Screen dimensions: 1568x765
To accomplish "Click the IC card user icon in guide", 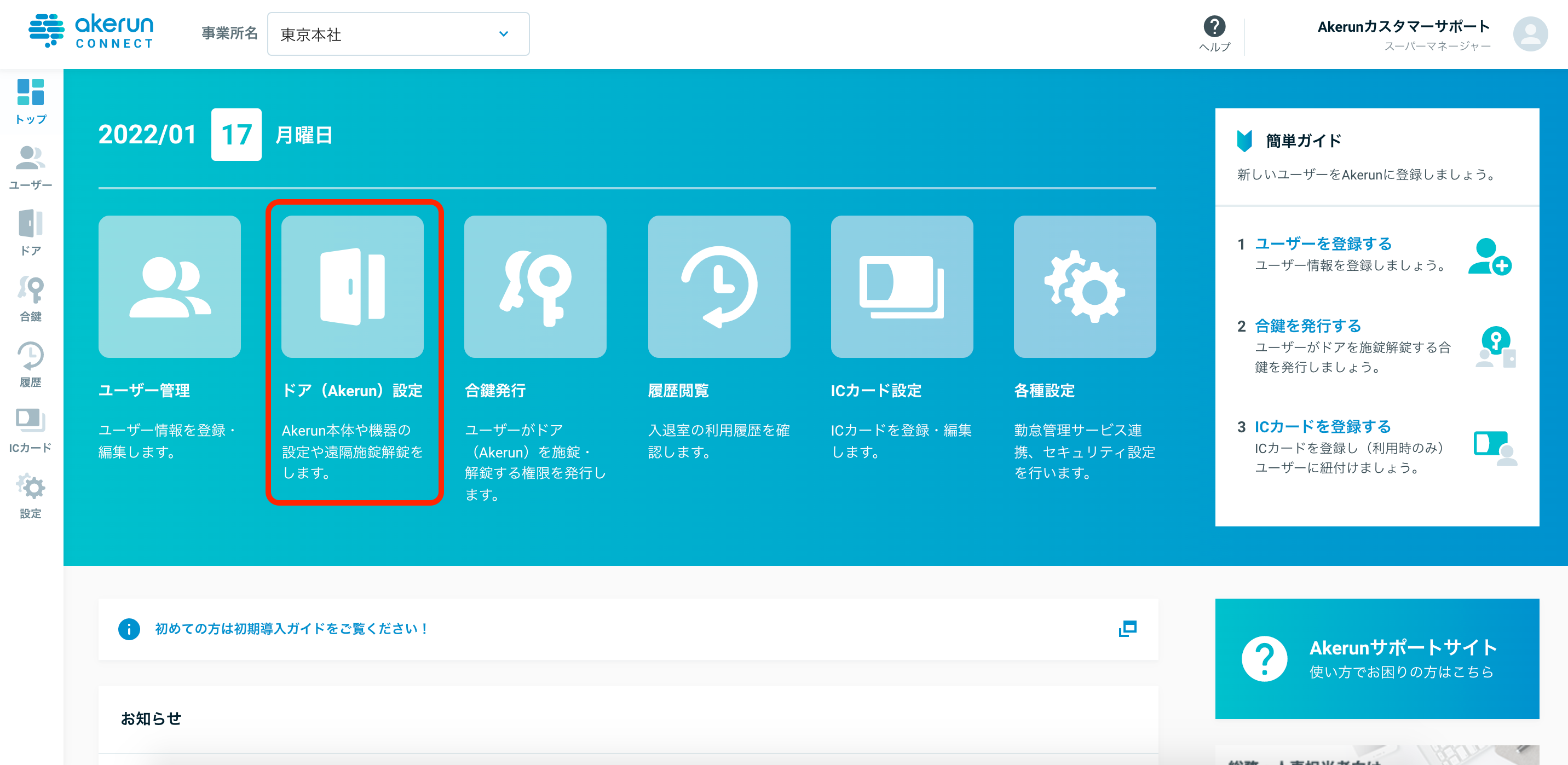I will coord(1495,448).
